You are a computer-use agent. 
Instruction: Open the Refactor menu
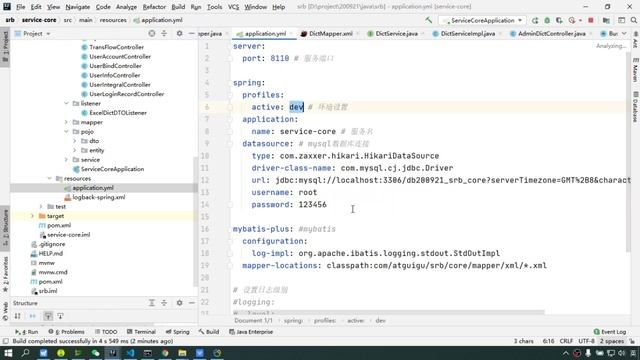(x=154, y=7)
